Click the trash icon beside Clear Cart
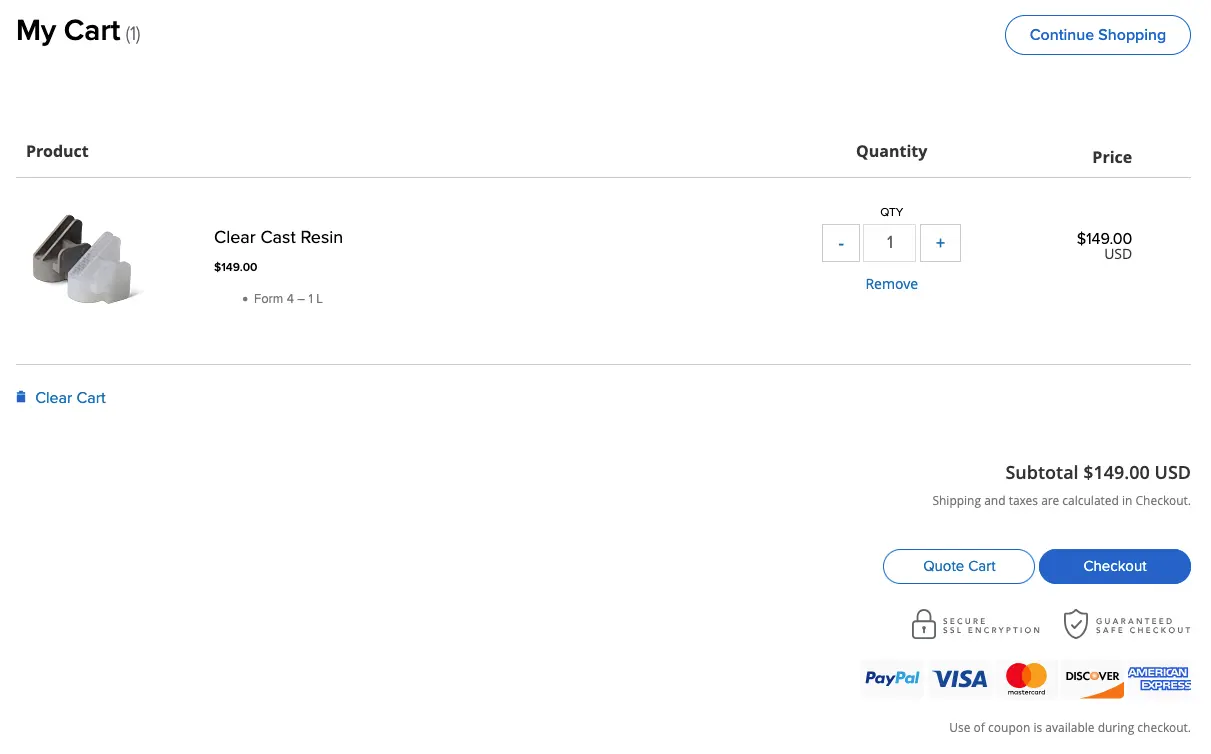1211x754 pixels. click(21, 397)
